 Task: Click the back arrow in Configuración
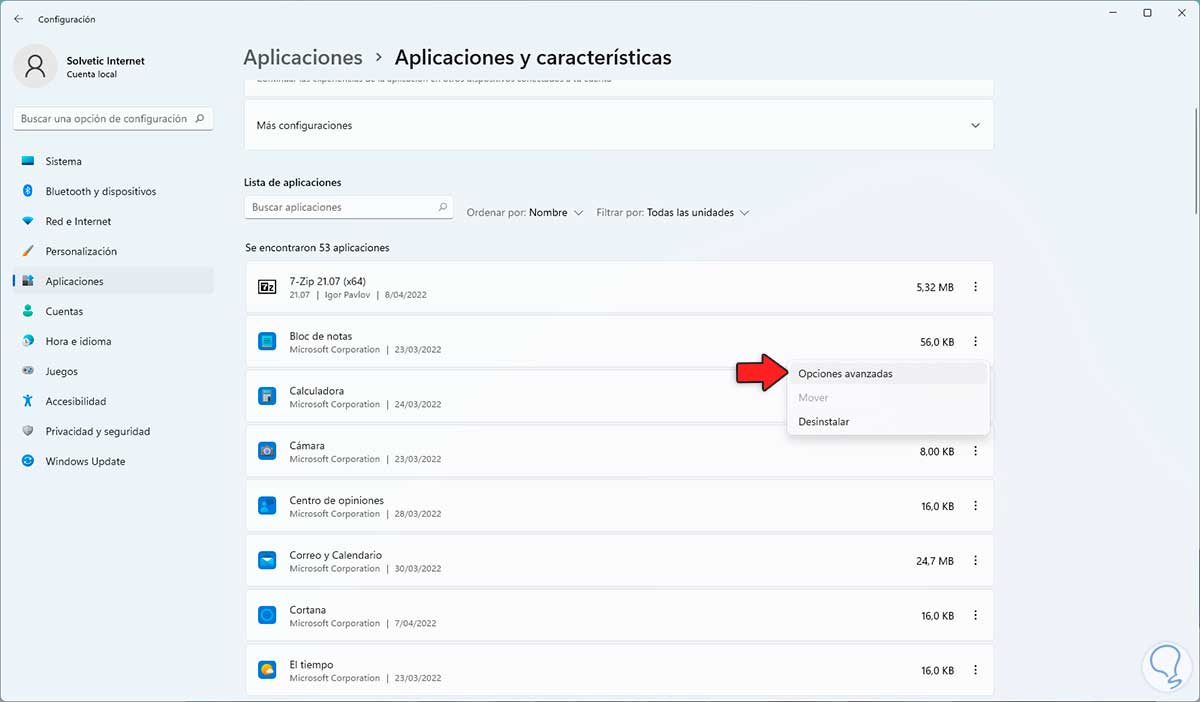point(18,19)
